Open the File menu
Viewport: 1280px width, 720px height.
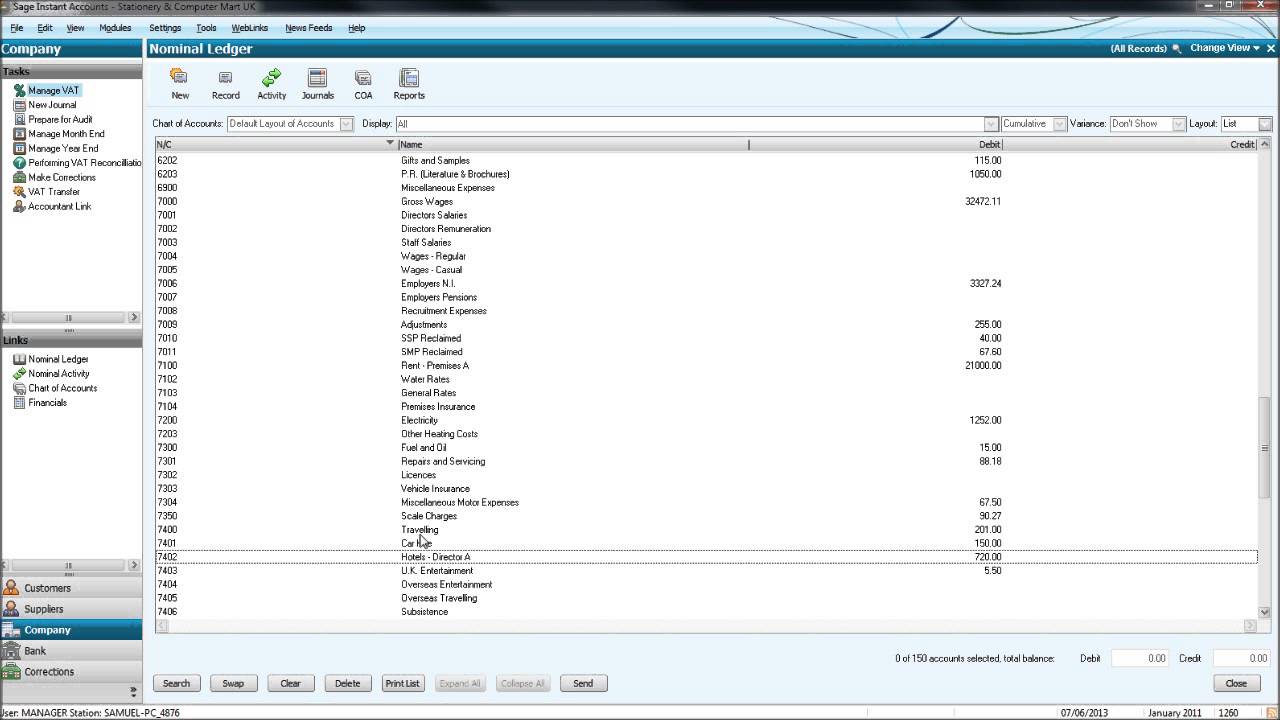coord(17,28)
